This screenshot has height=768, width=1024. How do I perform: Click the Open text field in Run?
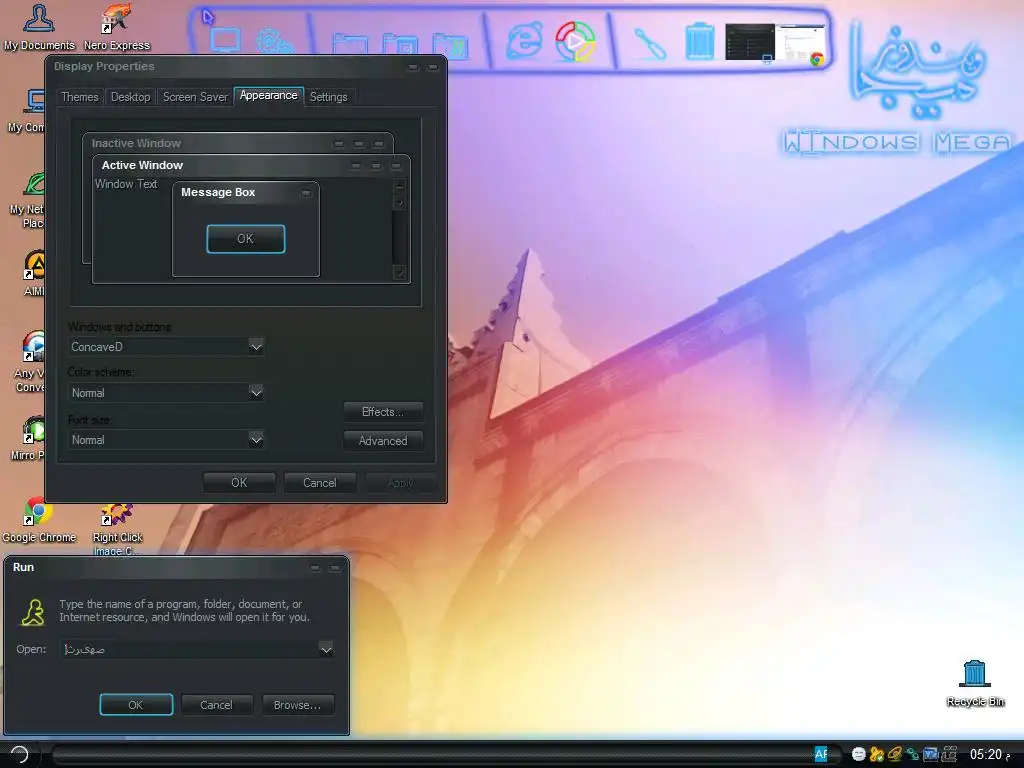click(x=189, y=649)
